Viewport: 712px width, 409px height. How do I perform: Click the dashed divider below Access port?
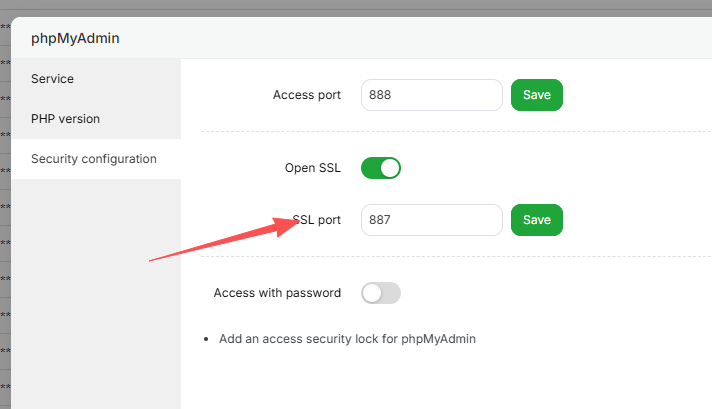click(450, 131)
